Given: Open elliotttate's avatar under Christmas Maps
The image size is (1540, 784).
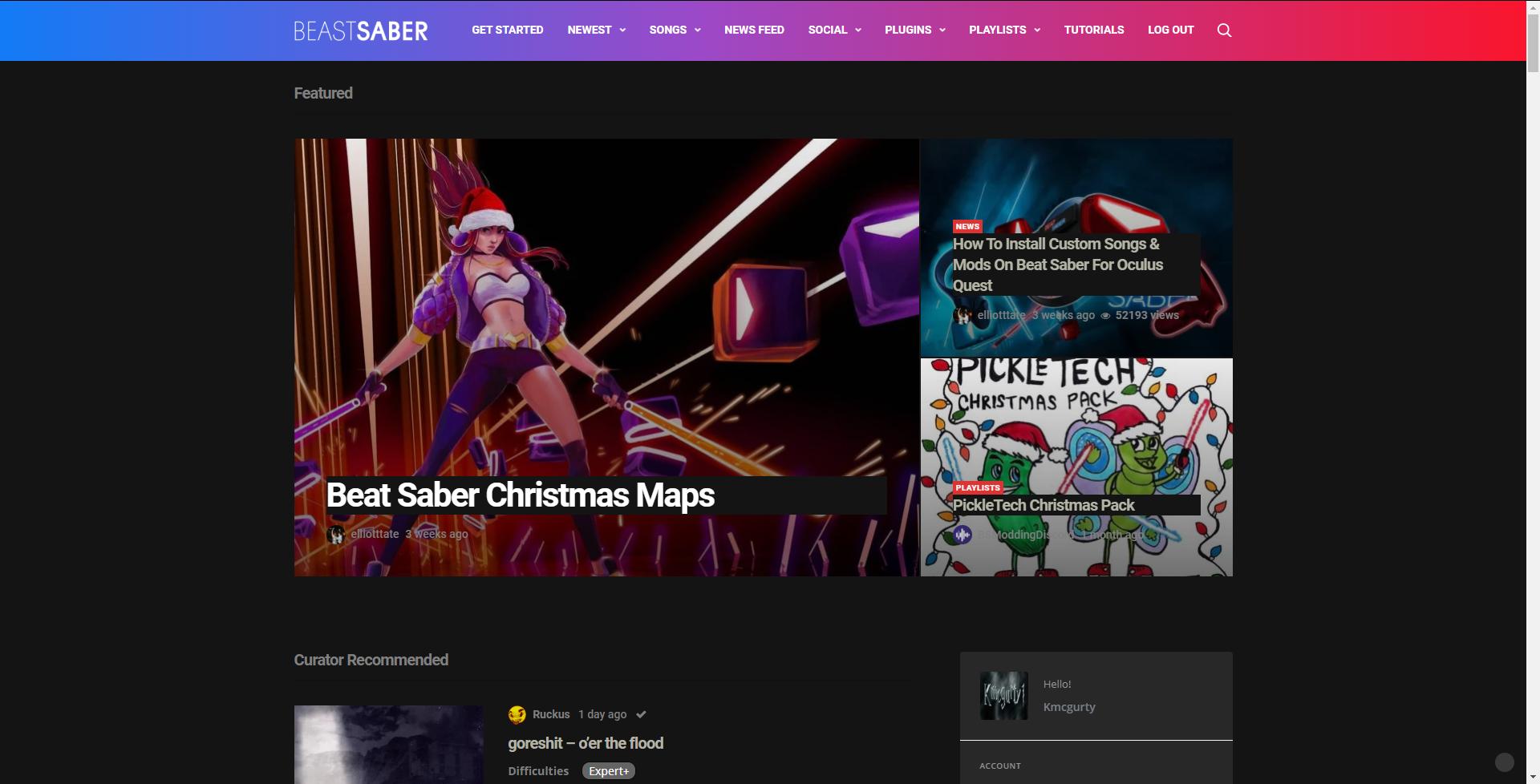Looking at the screenshot, I should pyautogui.click(x=336, y=535).
